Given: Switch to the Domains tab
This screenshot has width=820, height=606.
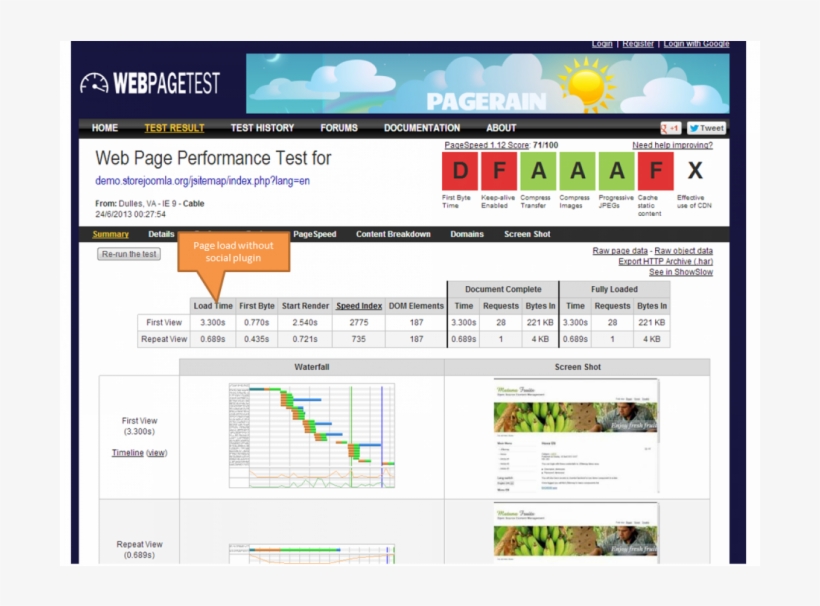Looking at the screenshot, I should [x=467, y=234].
